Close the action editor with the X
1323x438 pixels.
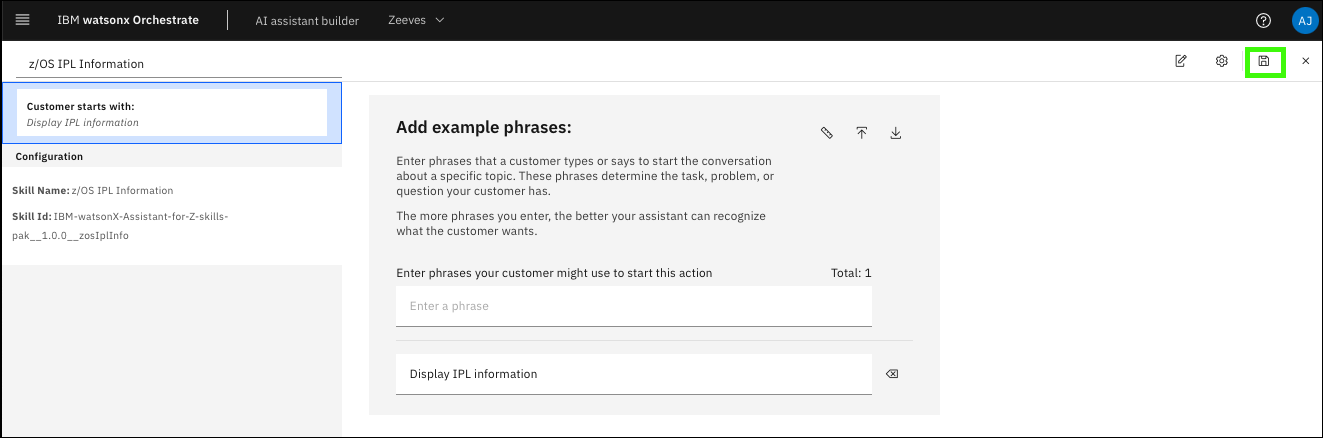tap(1305, 62)
